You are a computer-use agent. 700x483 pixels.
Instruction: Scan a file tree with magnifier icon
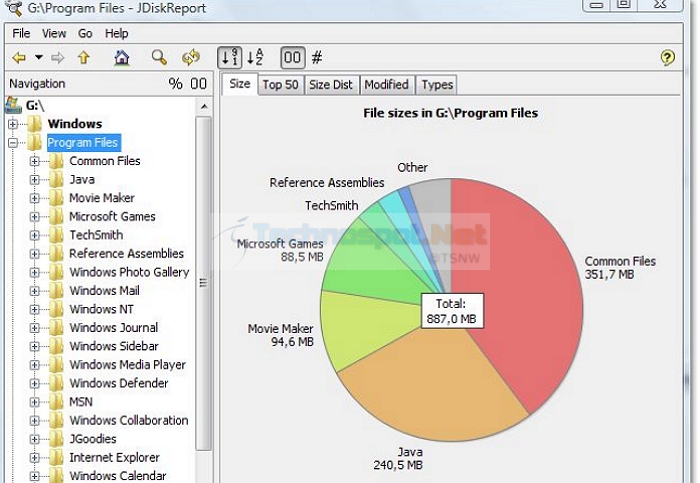(159, 58)
